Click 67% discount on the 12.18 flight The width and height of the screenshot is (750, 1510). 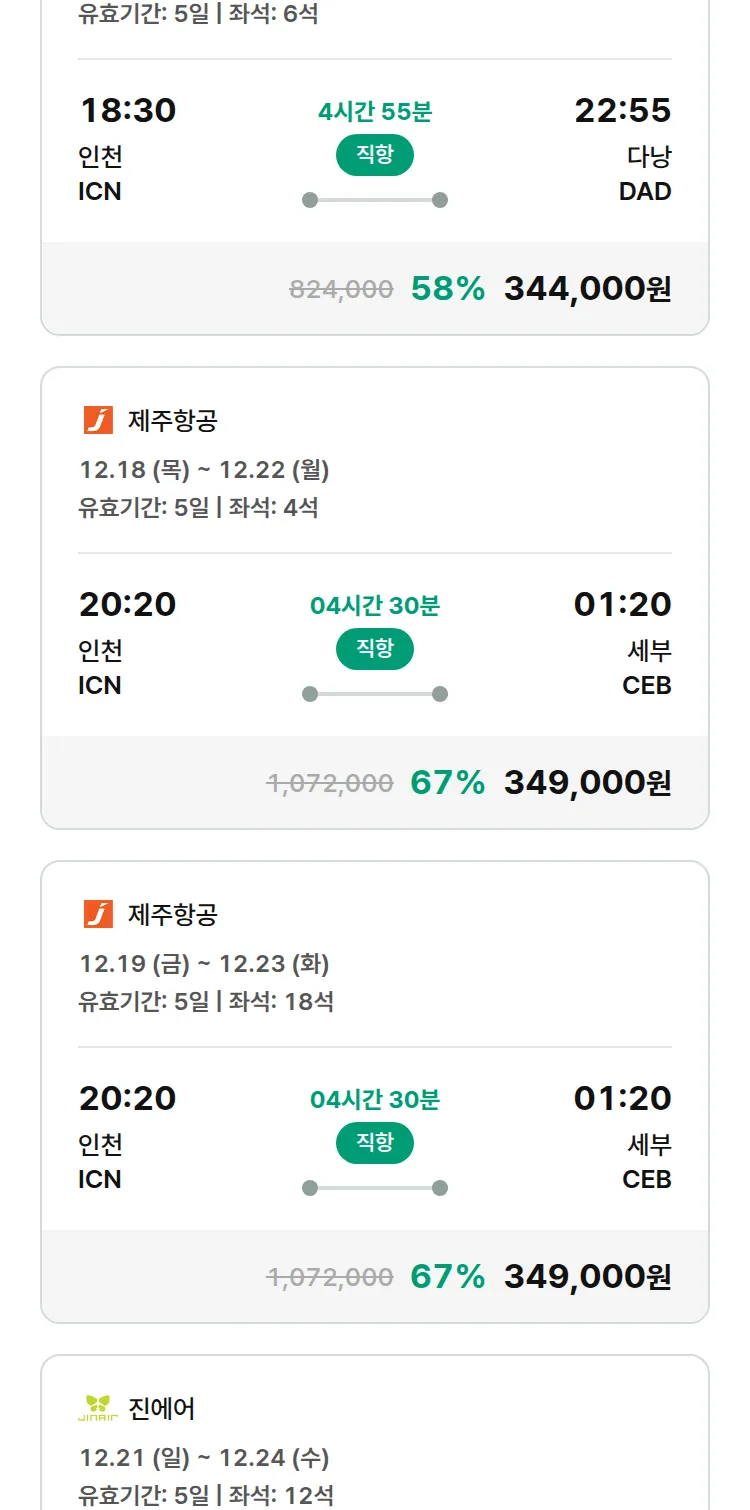pyautogui.click(x=447, y=783)
